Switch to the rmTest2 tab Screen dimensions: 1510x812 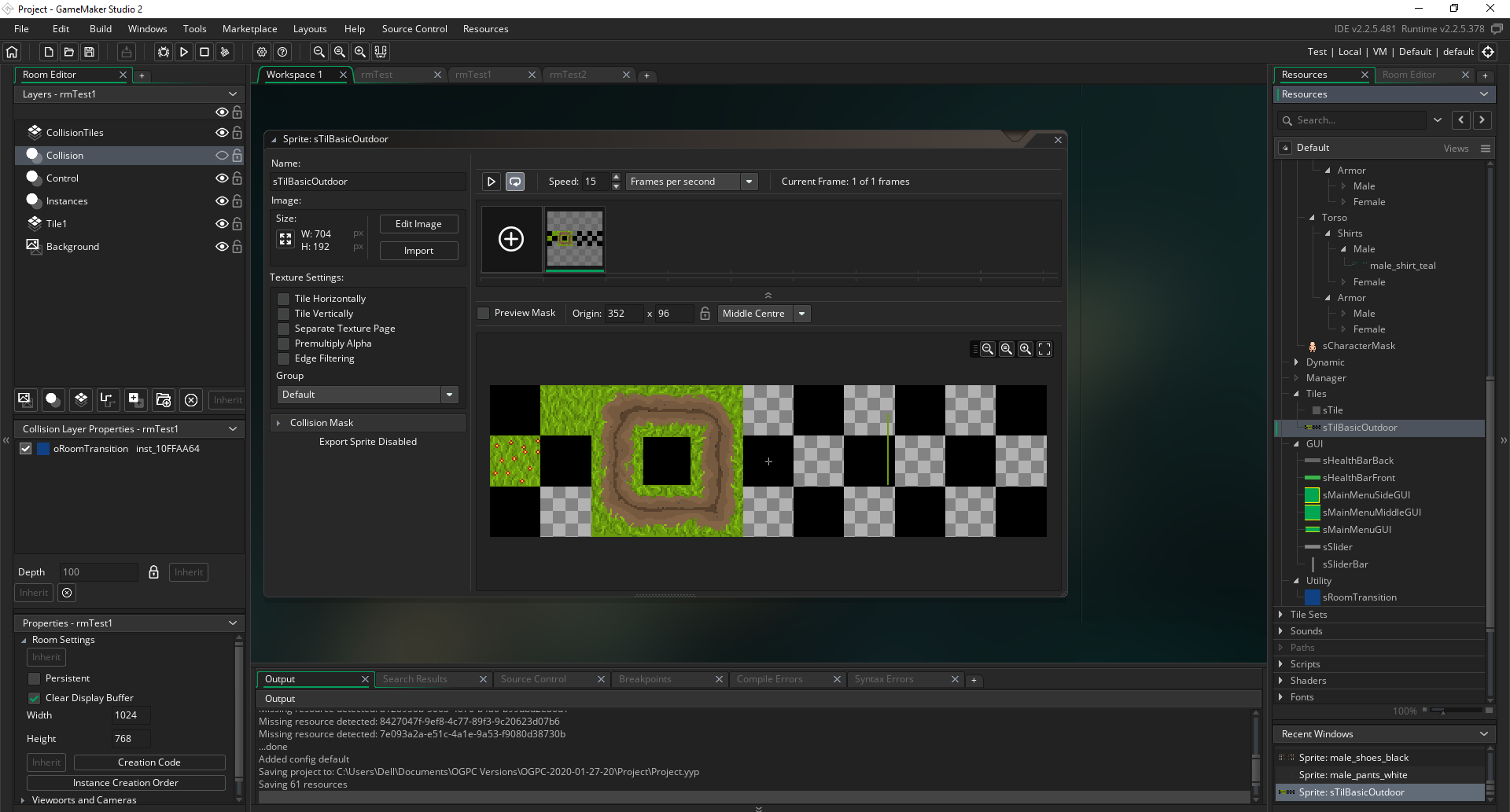(569, 75)
